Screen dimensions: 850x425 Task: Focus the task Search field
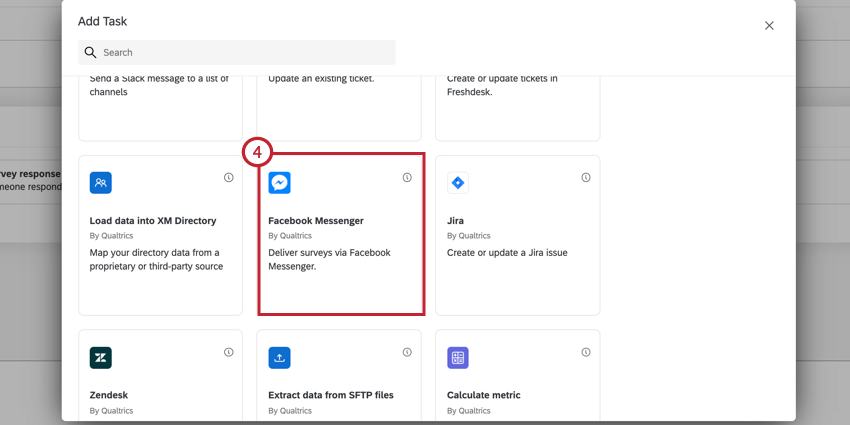[x=237, y=53]
